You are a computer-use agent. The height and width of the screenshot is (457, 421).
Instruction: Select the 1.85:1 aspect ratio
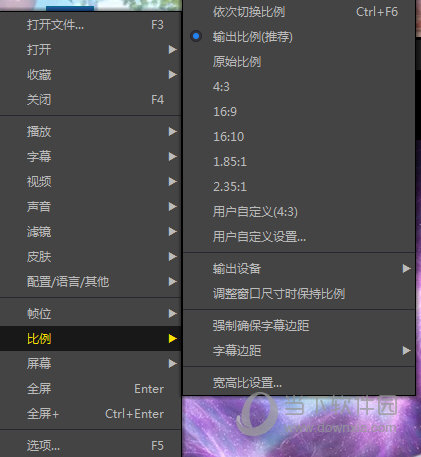pyautogui.click(x=299, y=162)
